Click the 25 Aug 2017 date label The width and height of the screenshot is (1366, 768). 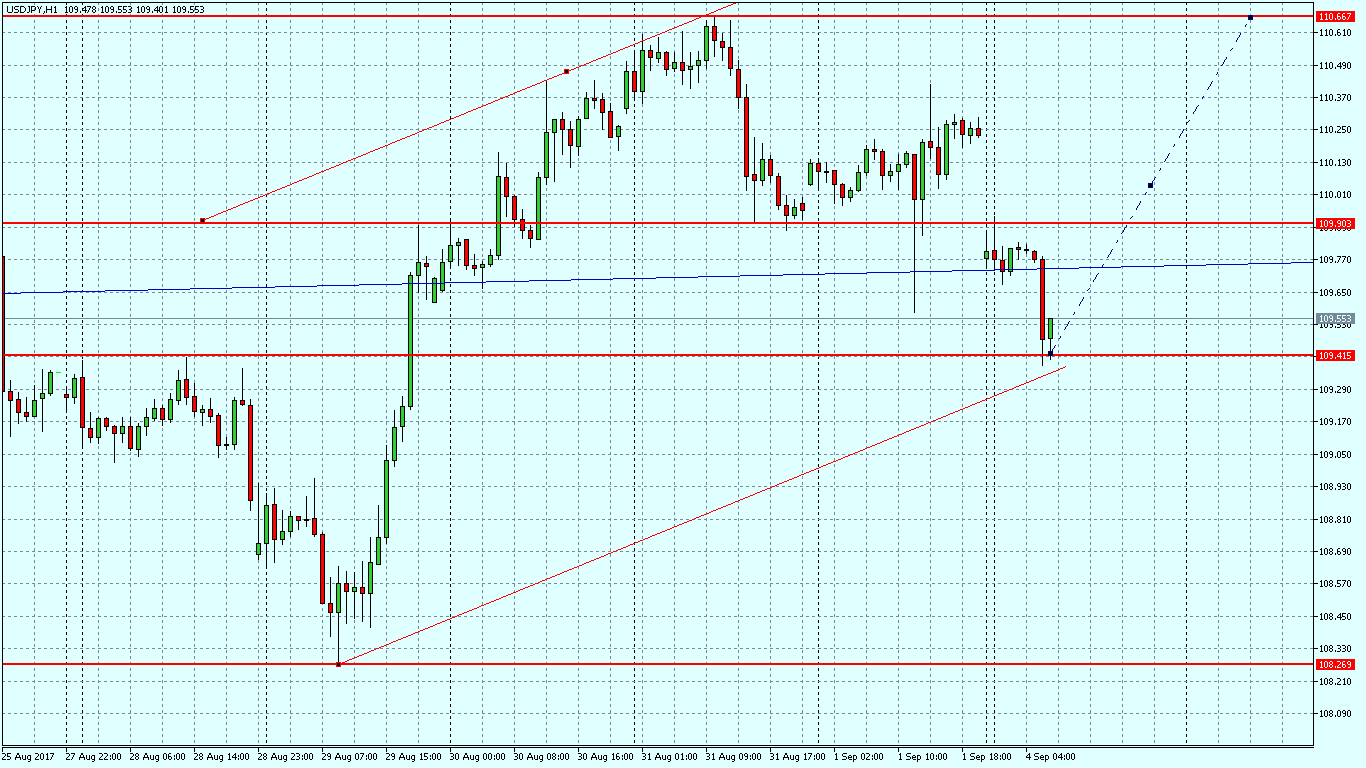[28, 757]
